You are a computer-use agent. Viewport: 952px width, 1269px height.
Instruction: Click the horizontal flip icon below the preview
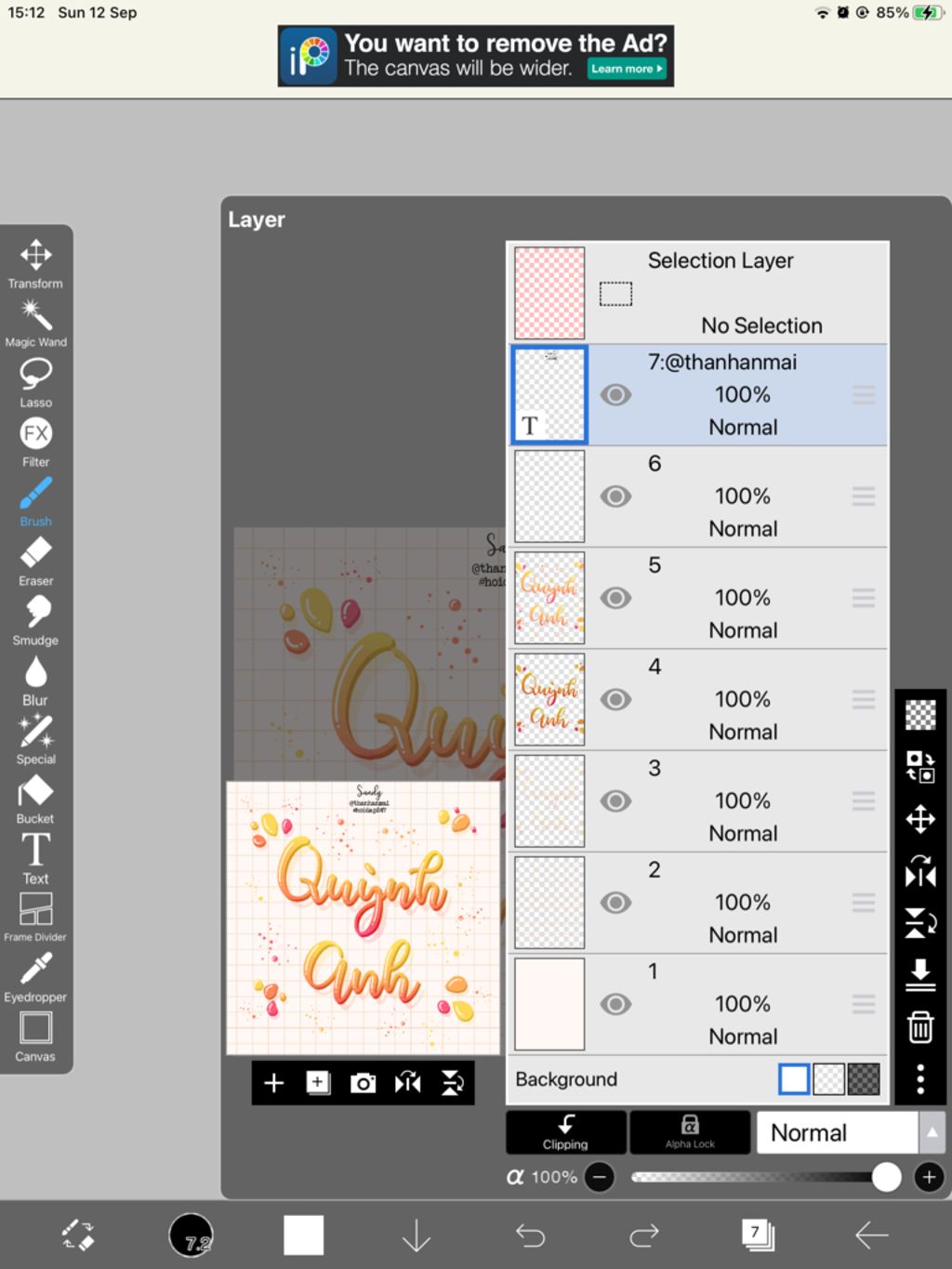coord(407,1083)
